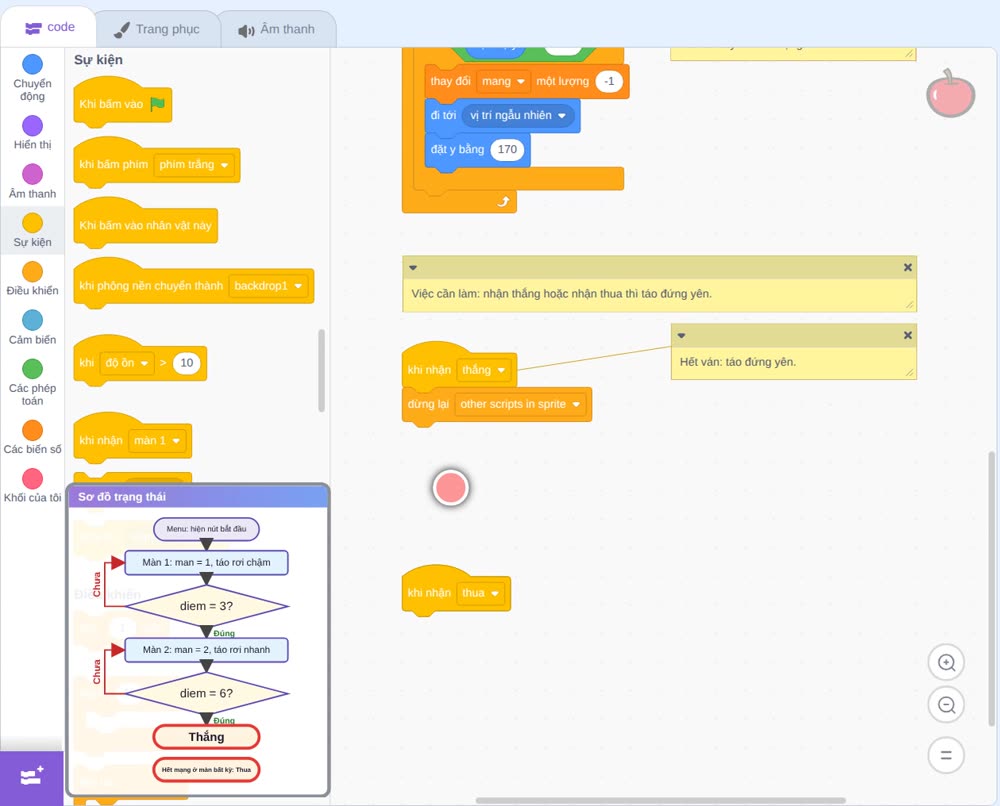Select the Sự kiện category circle
The height and width of the screenshot is (806, 1000).
pos(33,223)
